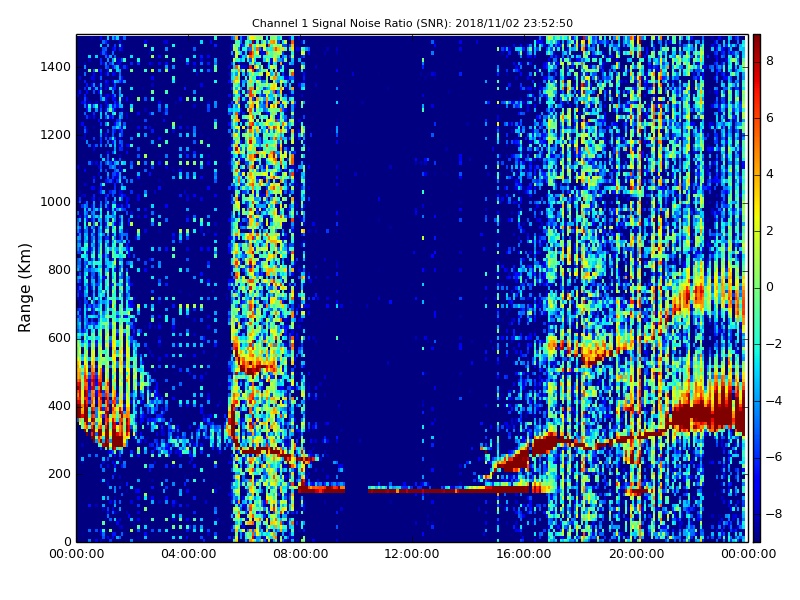Click the dark red top of colorbar
The image size is (800, 600).
pos(757,43)
